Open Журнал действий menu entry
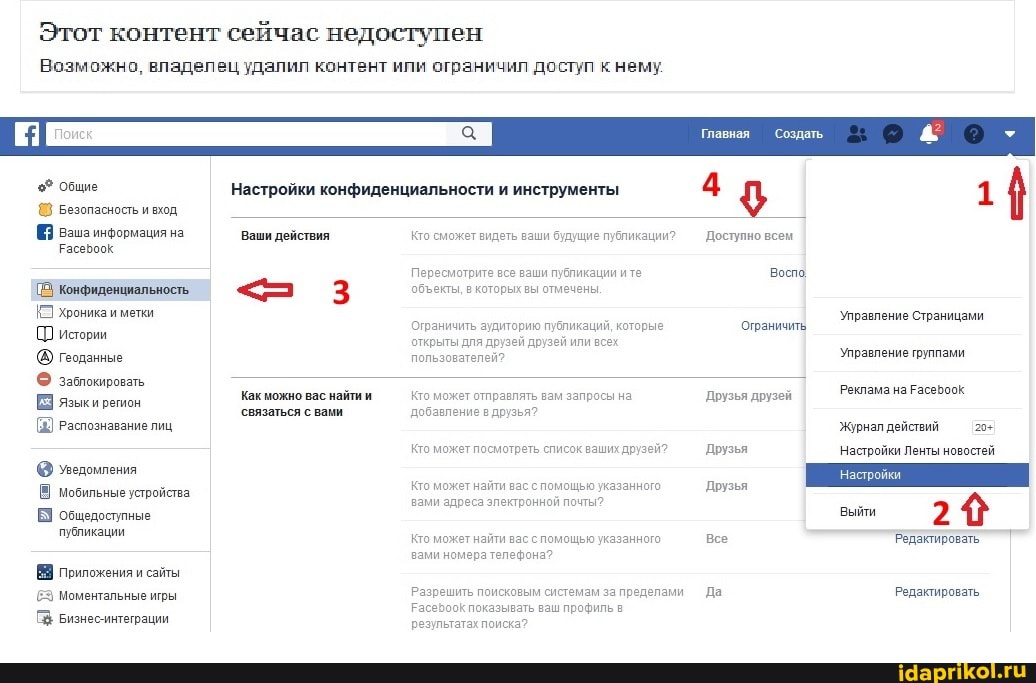Screen dimensions: 1036x683 coord(889,427)
